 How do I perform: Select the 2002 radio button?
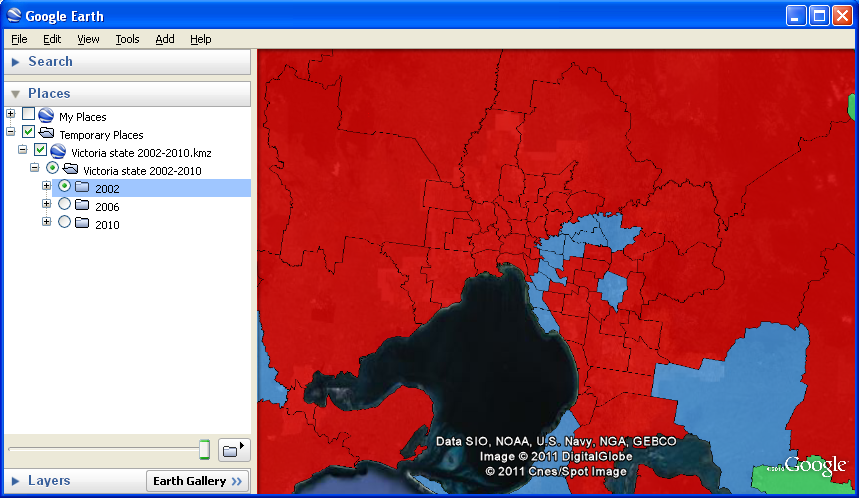65,186
